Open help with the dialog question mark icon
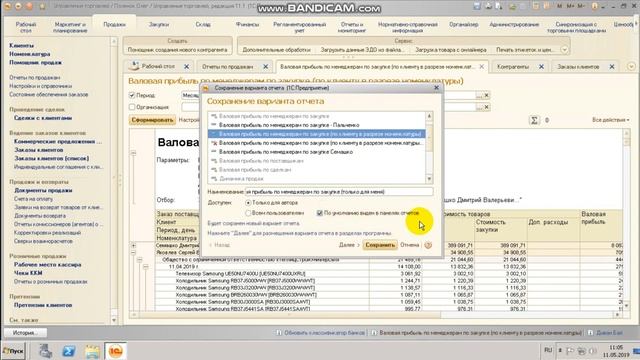The image size is (640, 360). point(428,245)
